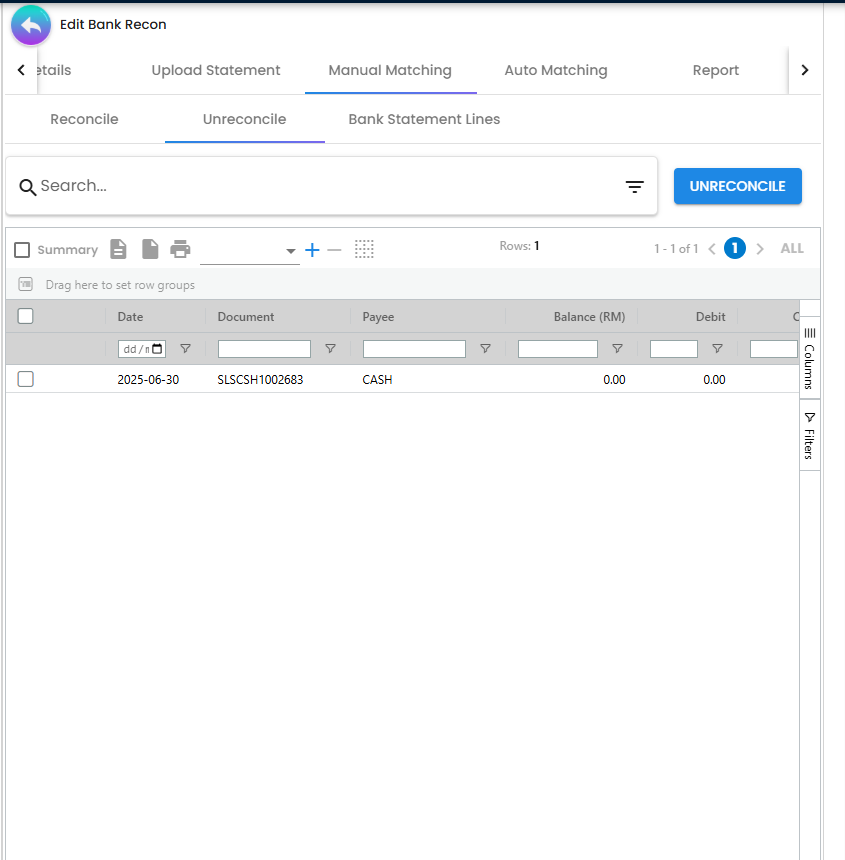Screen dimensions: 845x860
Task: Select the row checkbox for SLSCSH1002683
Action: [26, 379]
